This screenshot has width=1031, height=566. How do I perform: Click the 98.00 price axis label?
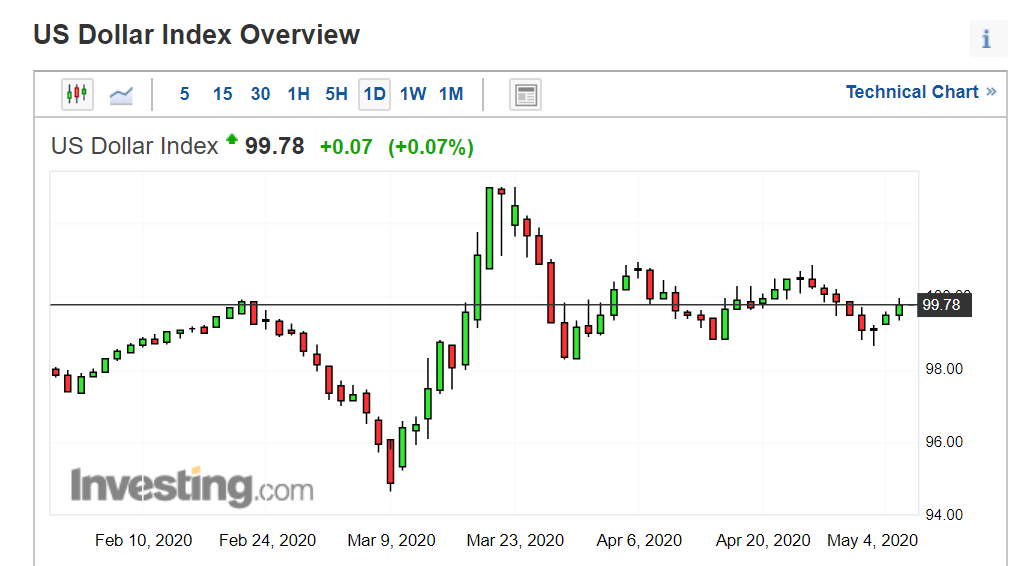[944, 369]
